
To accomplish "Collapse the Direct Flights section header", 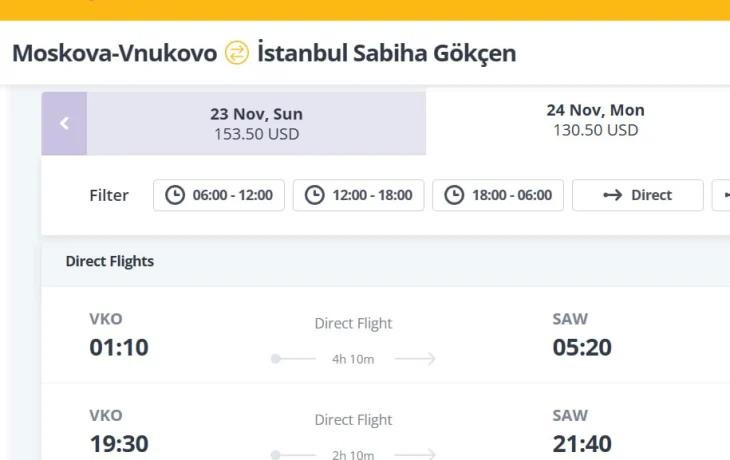I will [110, 262].
